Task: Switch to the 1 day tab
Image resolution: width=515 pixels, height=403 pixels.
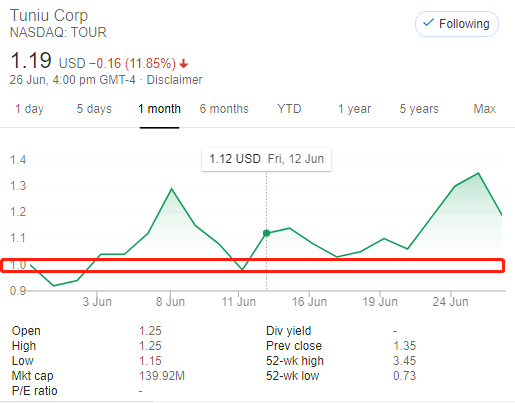Action: coord(29,109)
